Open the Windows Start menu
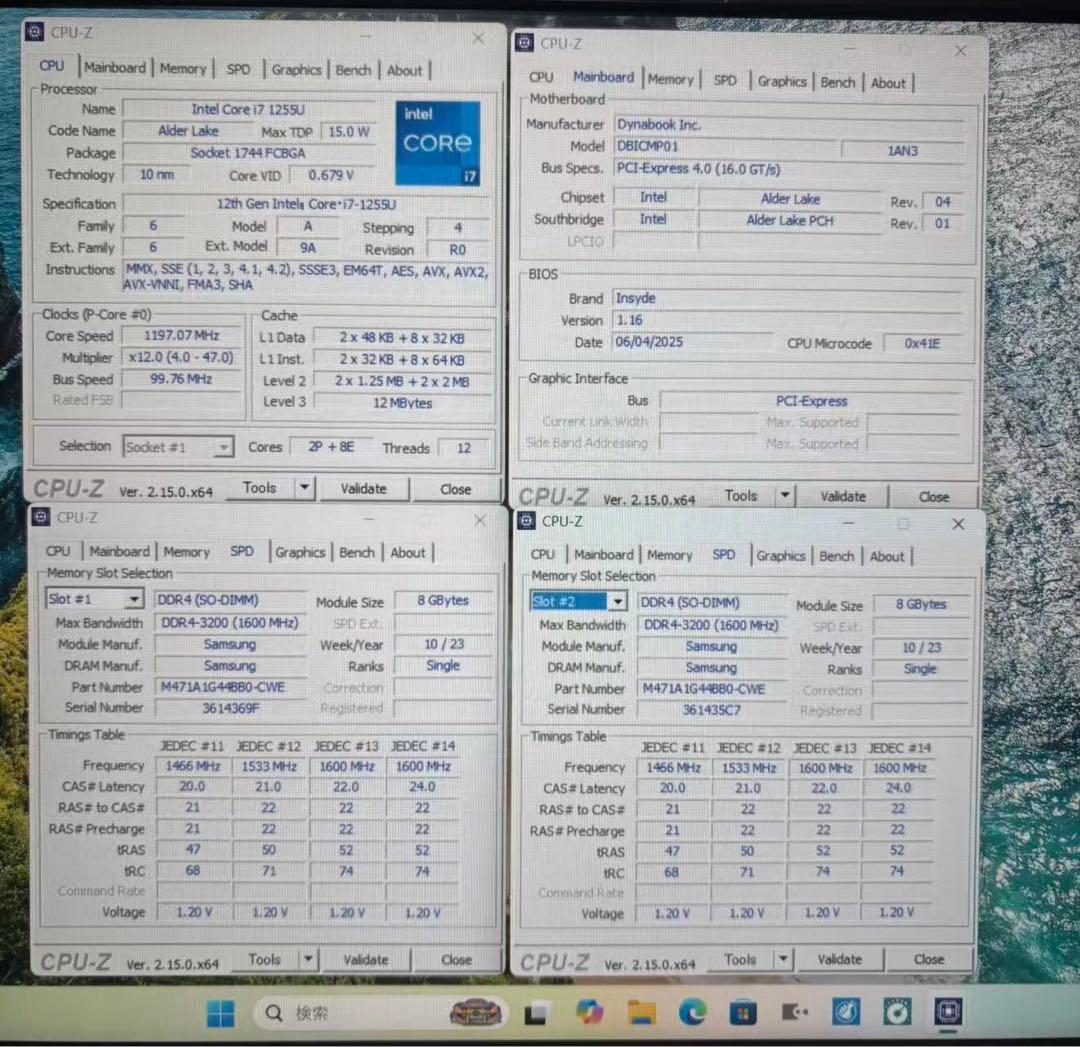Screen dimensions: 1080x1047 point(221,1013)
